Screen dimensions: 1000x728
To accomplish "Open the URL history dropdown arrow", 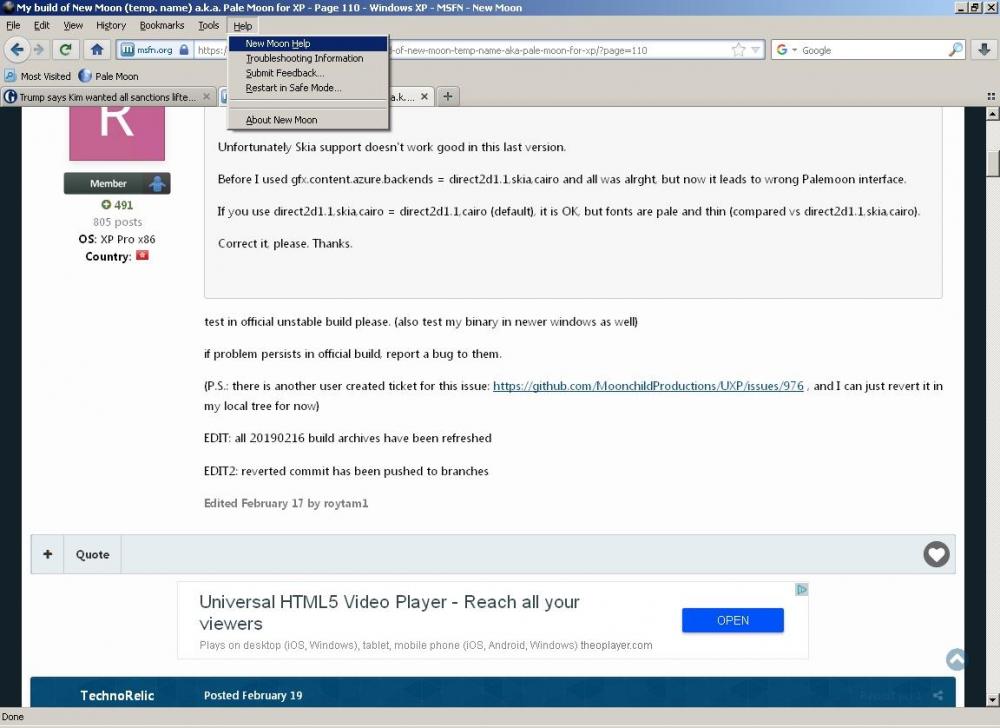I will (755, 50).
